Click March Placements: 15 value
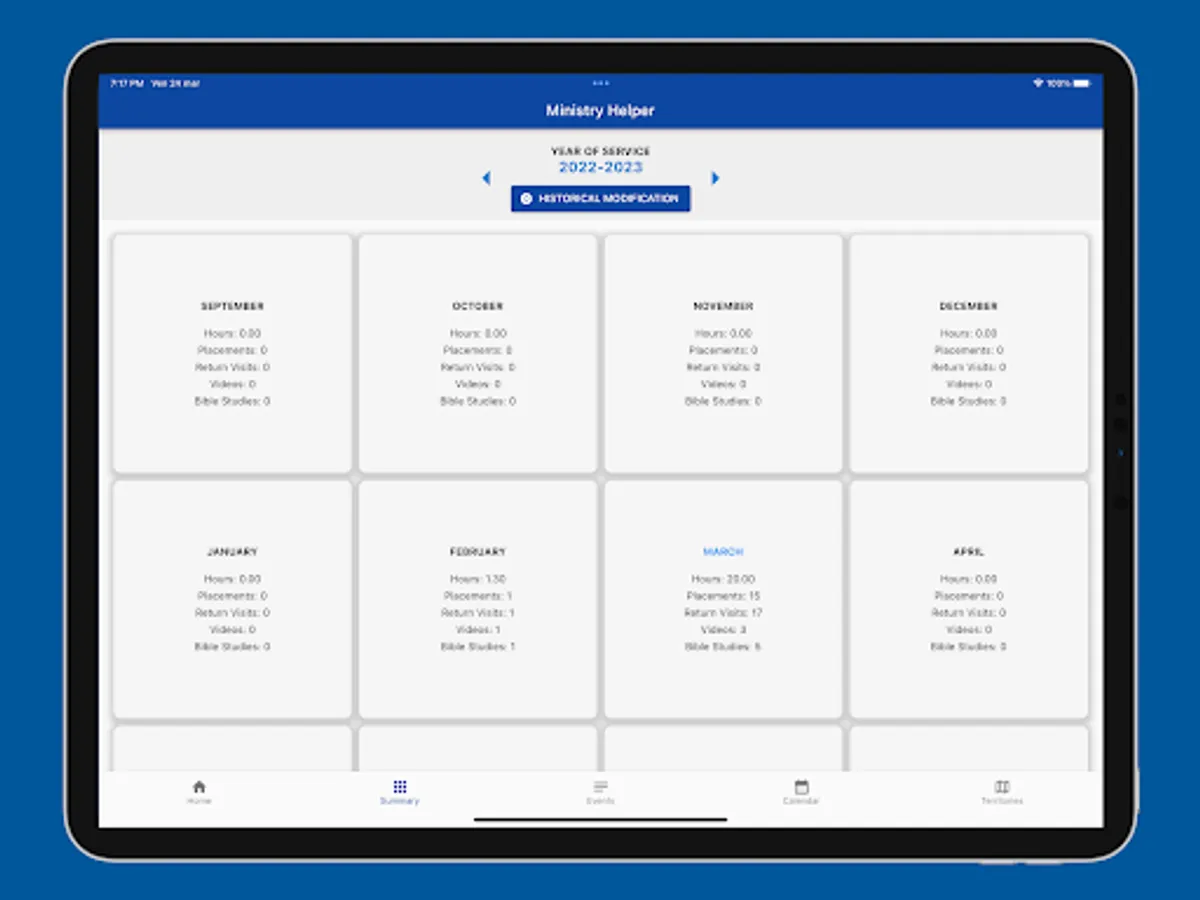Screen dimensions: 1200x900 [723, 596]
